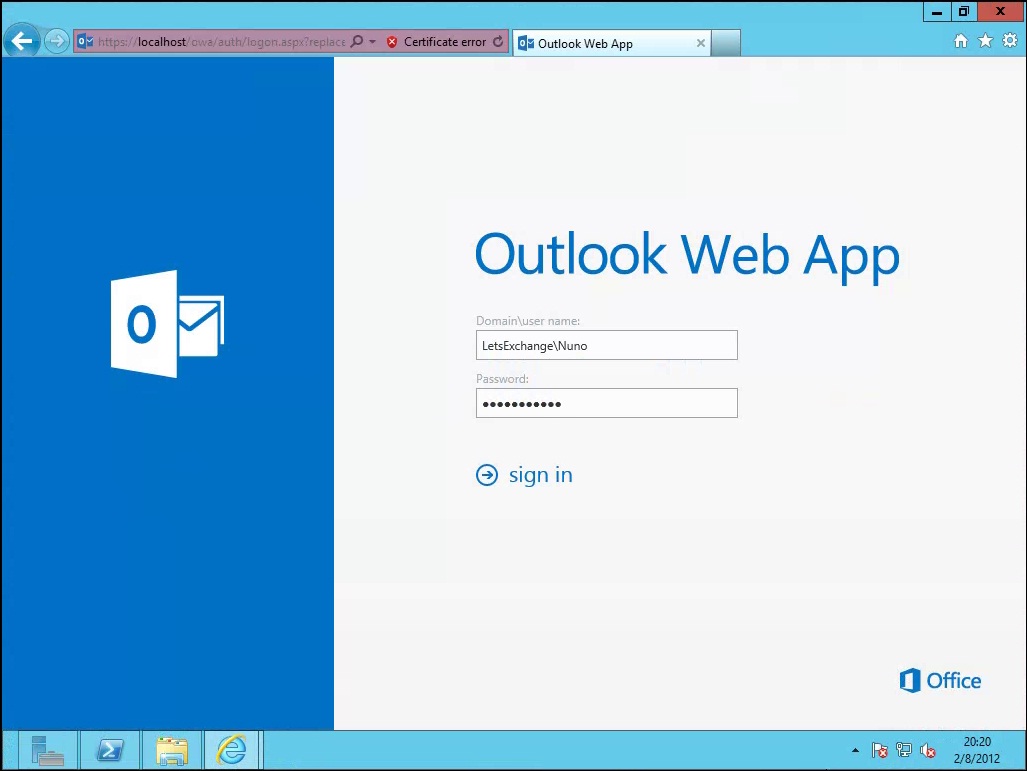This screenshot has height=771, width=1027.
Task: Click the Home icon in the browser toolbar
Action: pos(961,41)
